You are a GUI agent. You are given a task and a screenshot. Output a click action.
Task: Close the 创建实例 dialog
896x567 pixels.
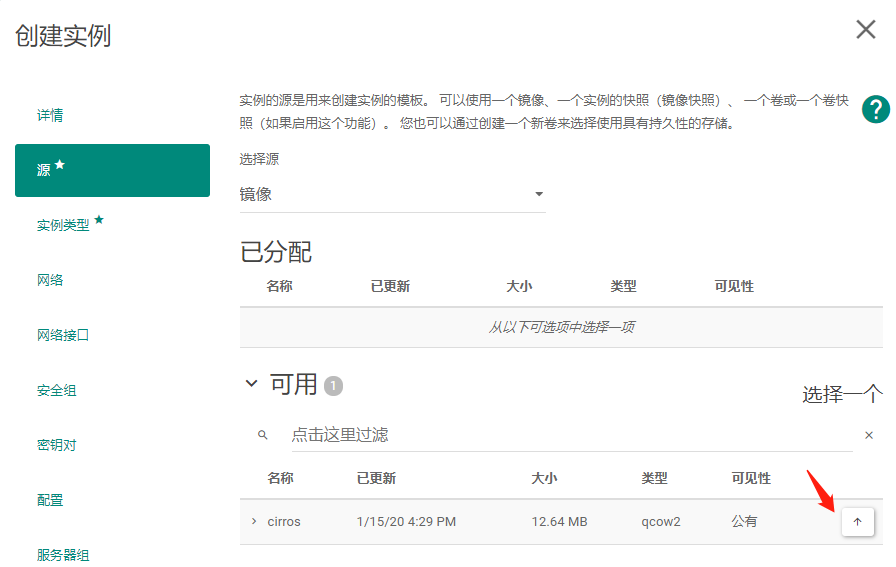pyautogui.click(x=866, y=29)
